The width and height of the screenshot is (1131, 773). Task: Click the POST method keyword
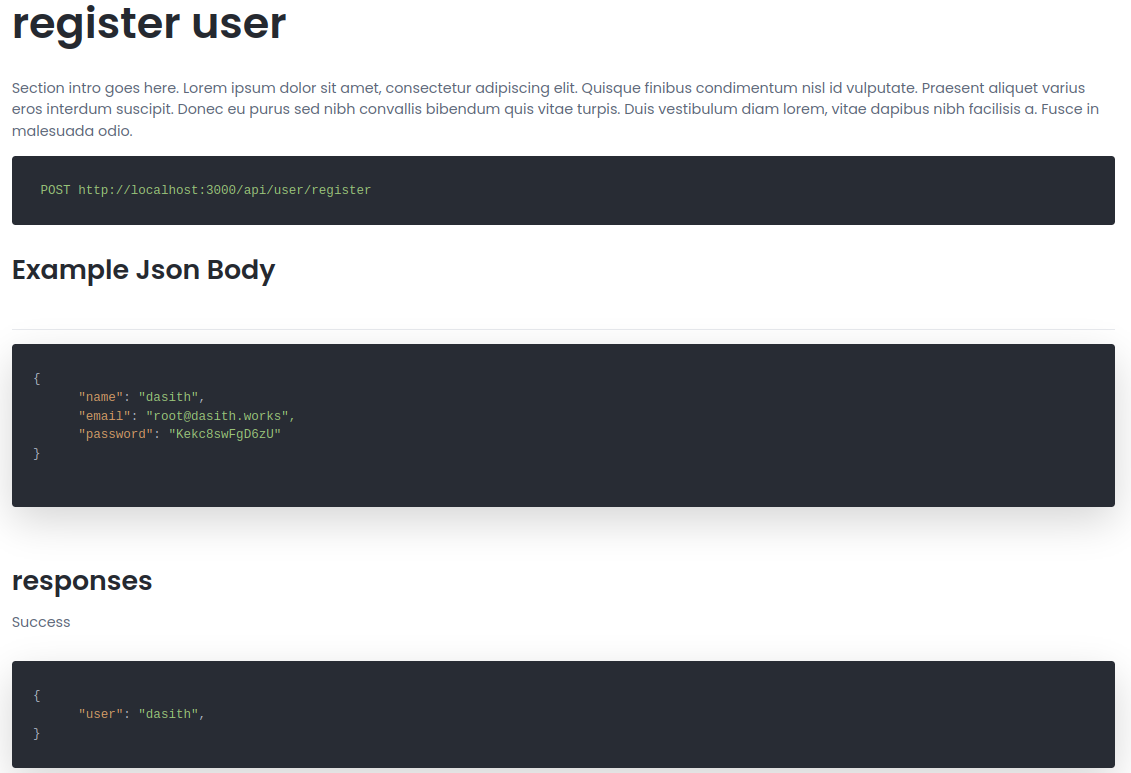(x=55, y=190)
